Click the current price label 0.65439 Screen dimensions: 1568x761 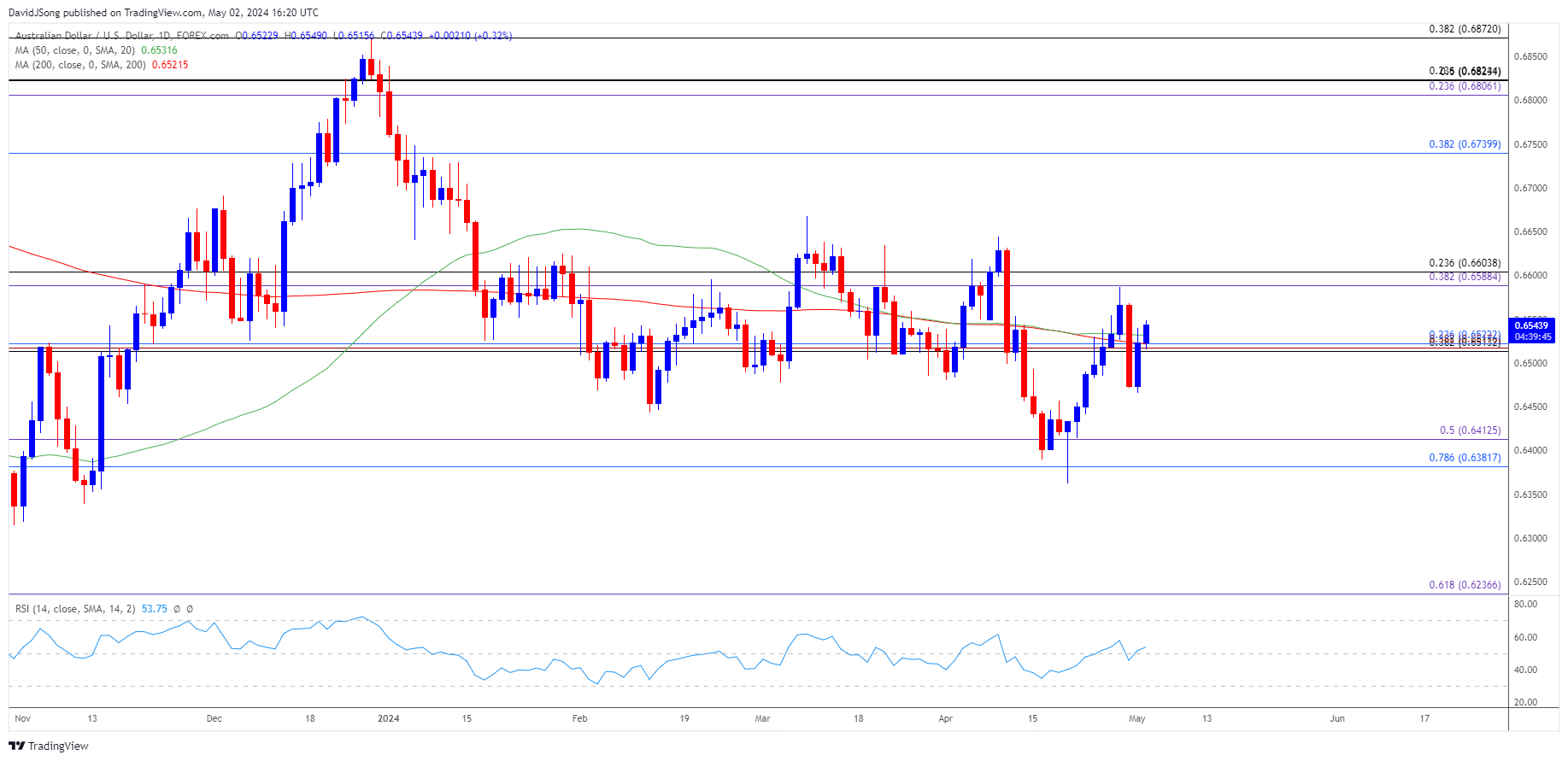[1531, 325]
